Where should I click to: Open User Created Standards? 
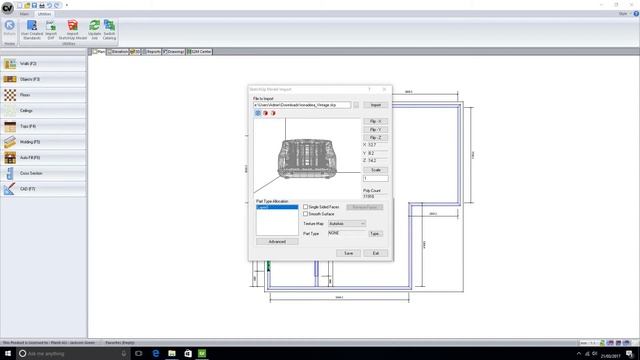(x=32, y=30)
